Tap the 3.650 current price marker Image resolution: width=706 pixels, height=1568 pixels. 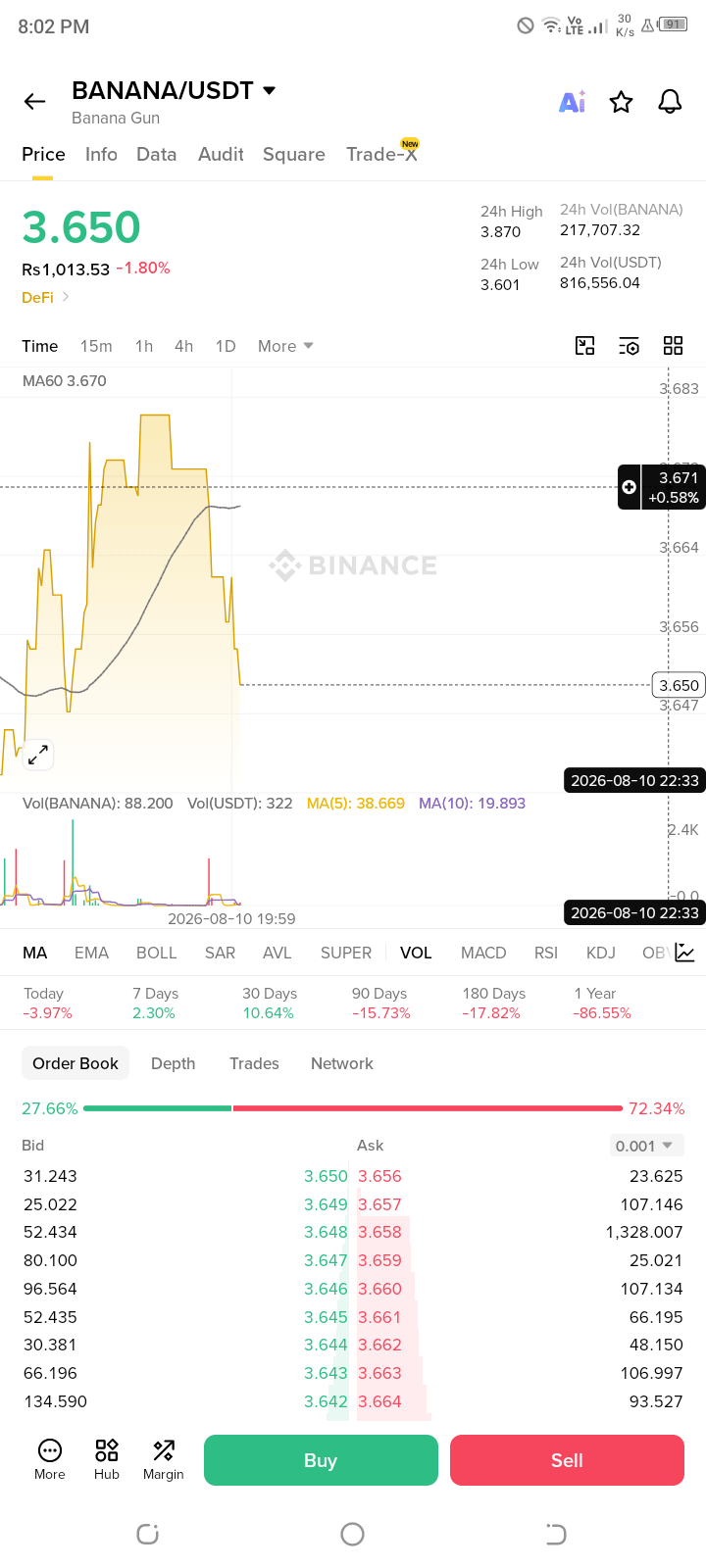[x=679, y=685]
